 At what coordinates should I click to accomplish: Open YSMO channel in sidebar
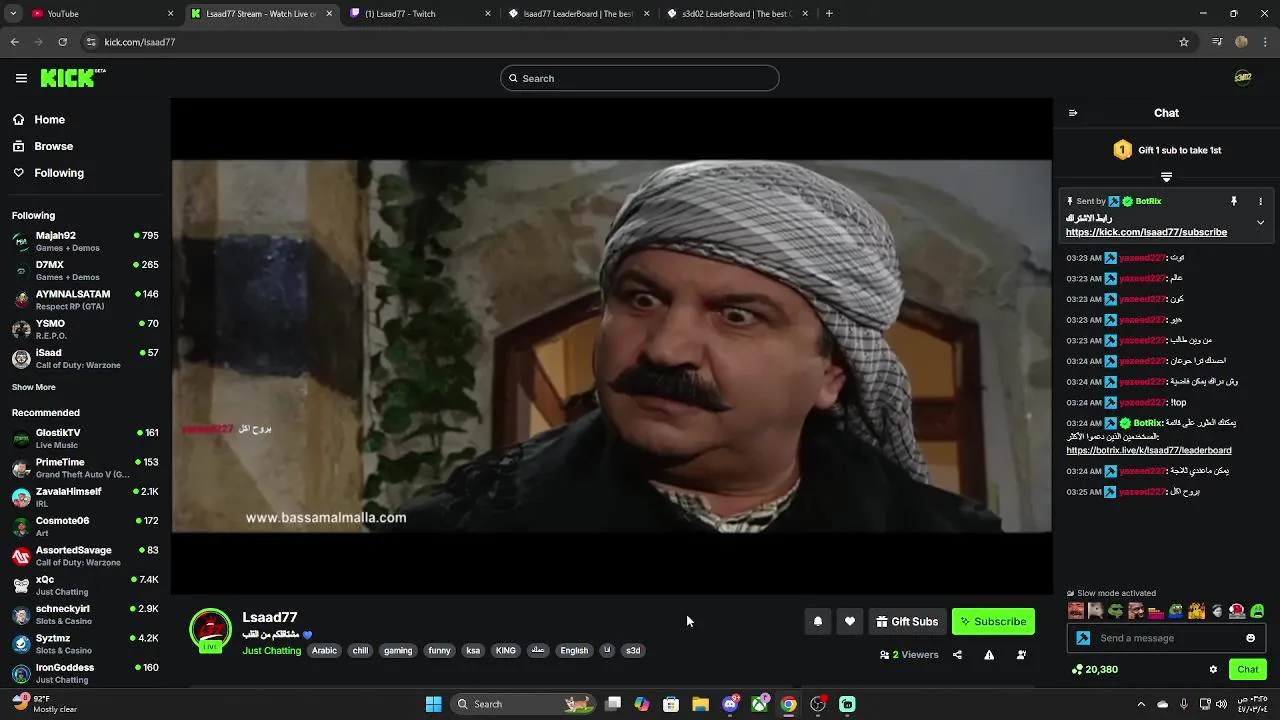[85, 329]
